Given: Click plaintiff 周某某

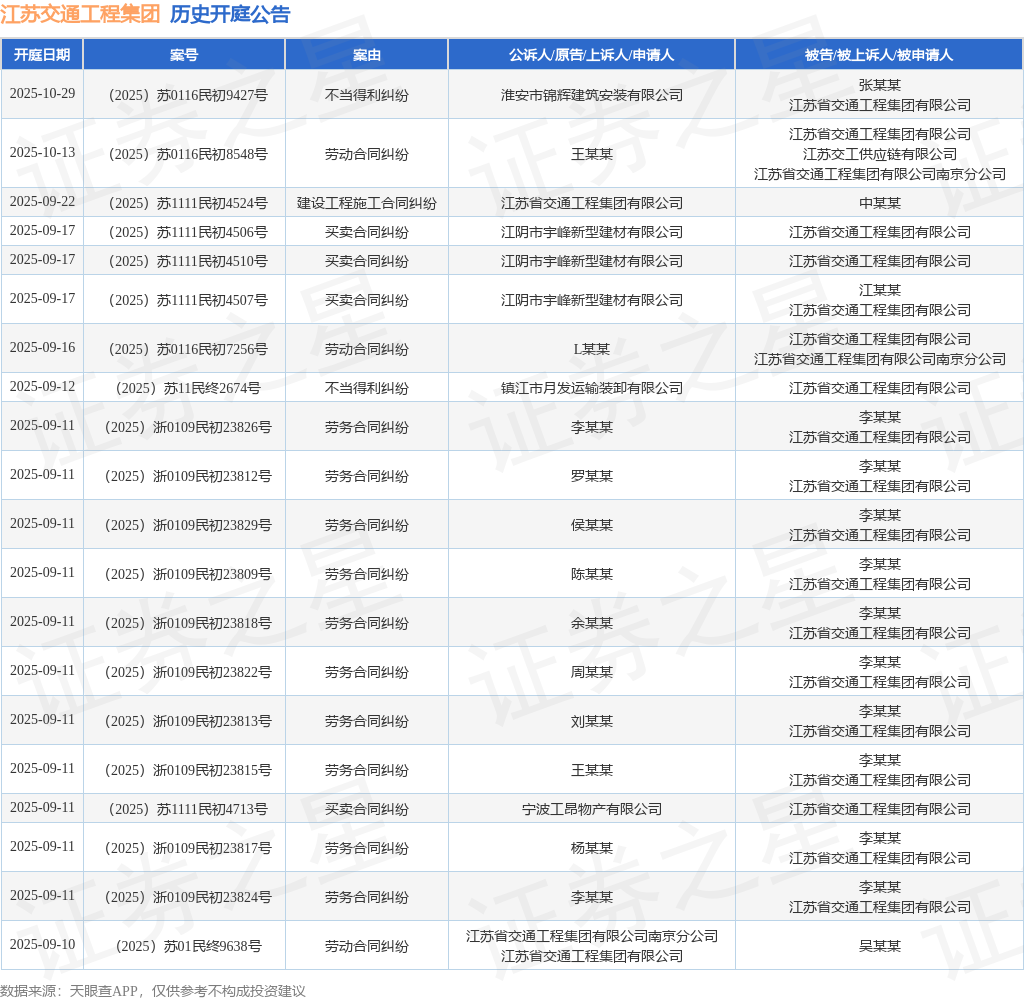Looking at the screenshot, I should tap(592, 672).
